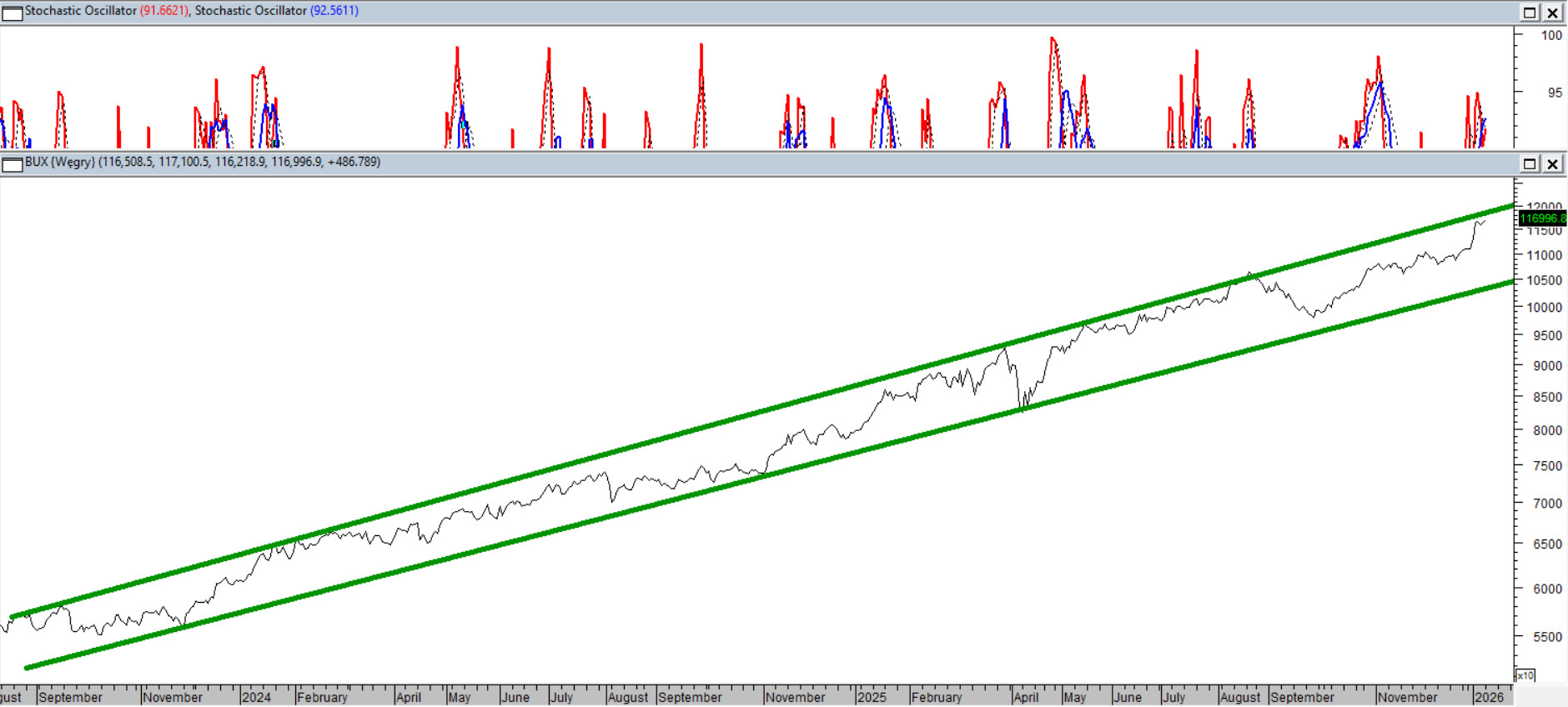Click the BUX {Wegry} title text
1568x707 pixels.
[x=60, y=162]
